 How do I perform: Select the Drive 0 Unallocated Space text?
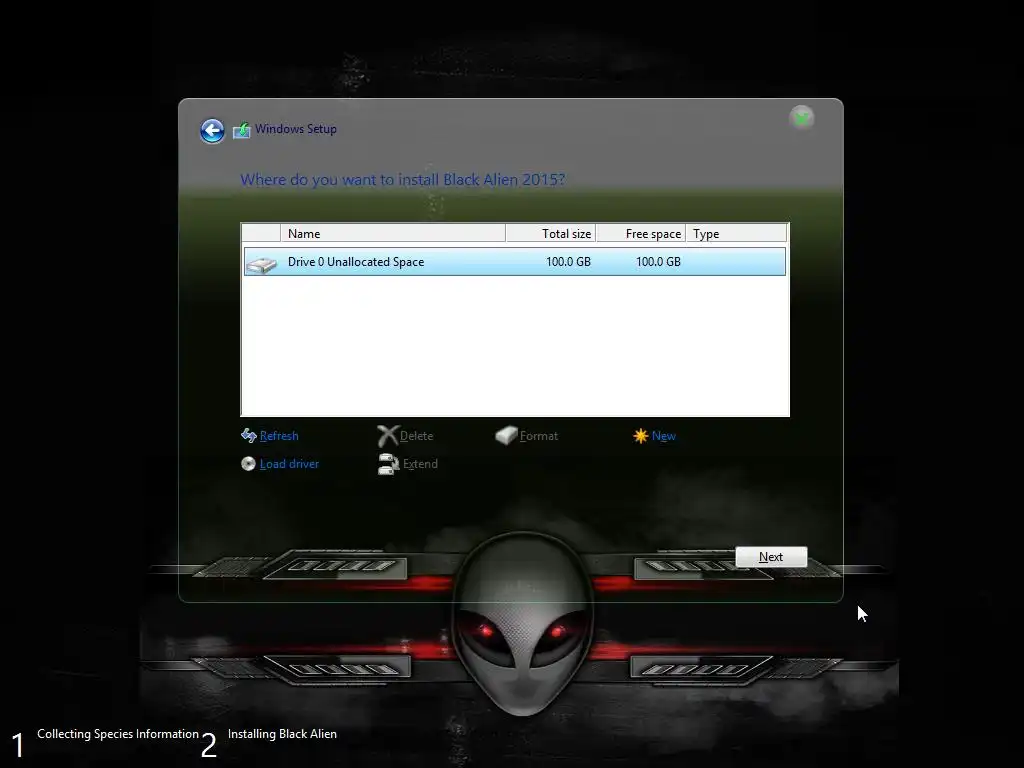[x=356, y=262]
